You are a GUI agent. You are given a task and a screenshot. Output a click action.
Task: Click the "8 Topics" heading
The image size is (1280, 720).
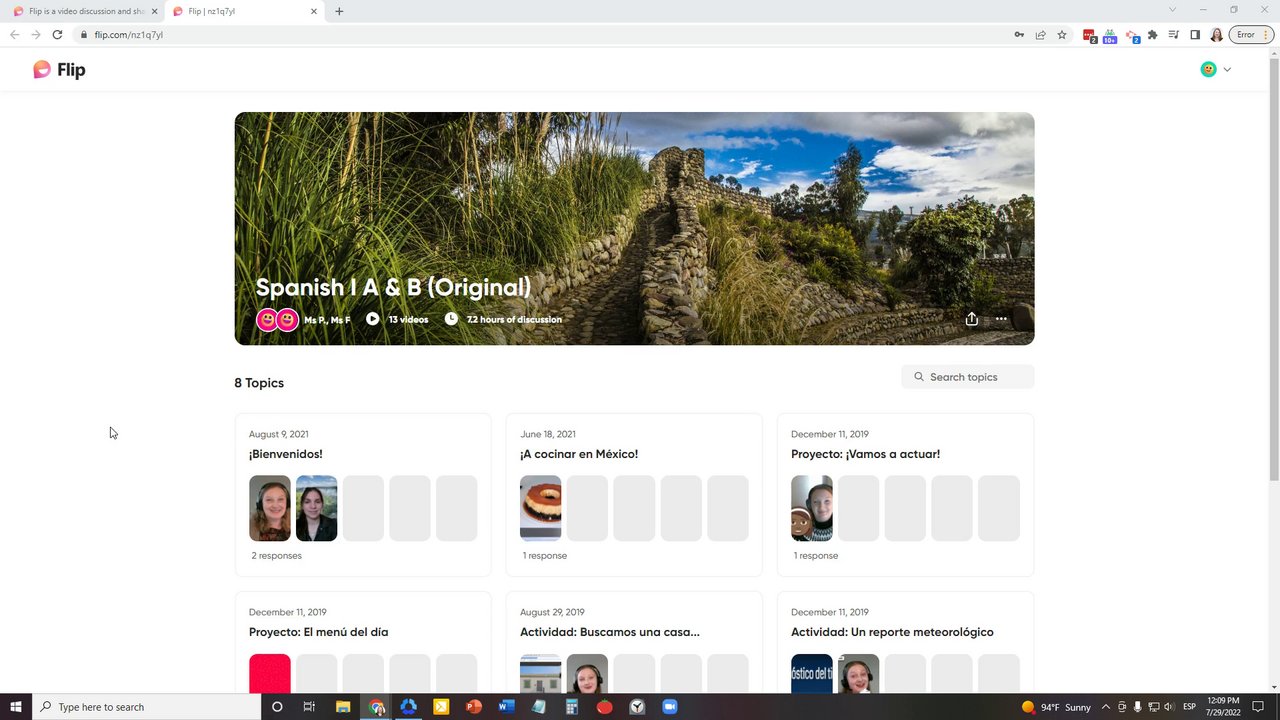[259, 383]
